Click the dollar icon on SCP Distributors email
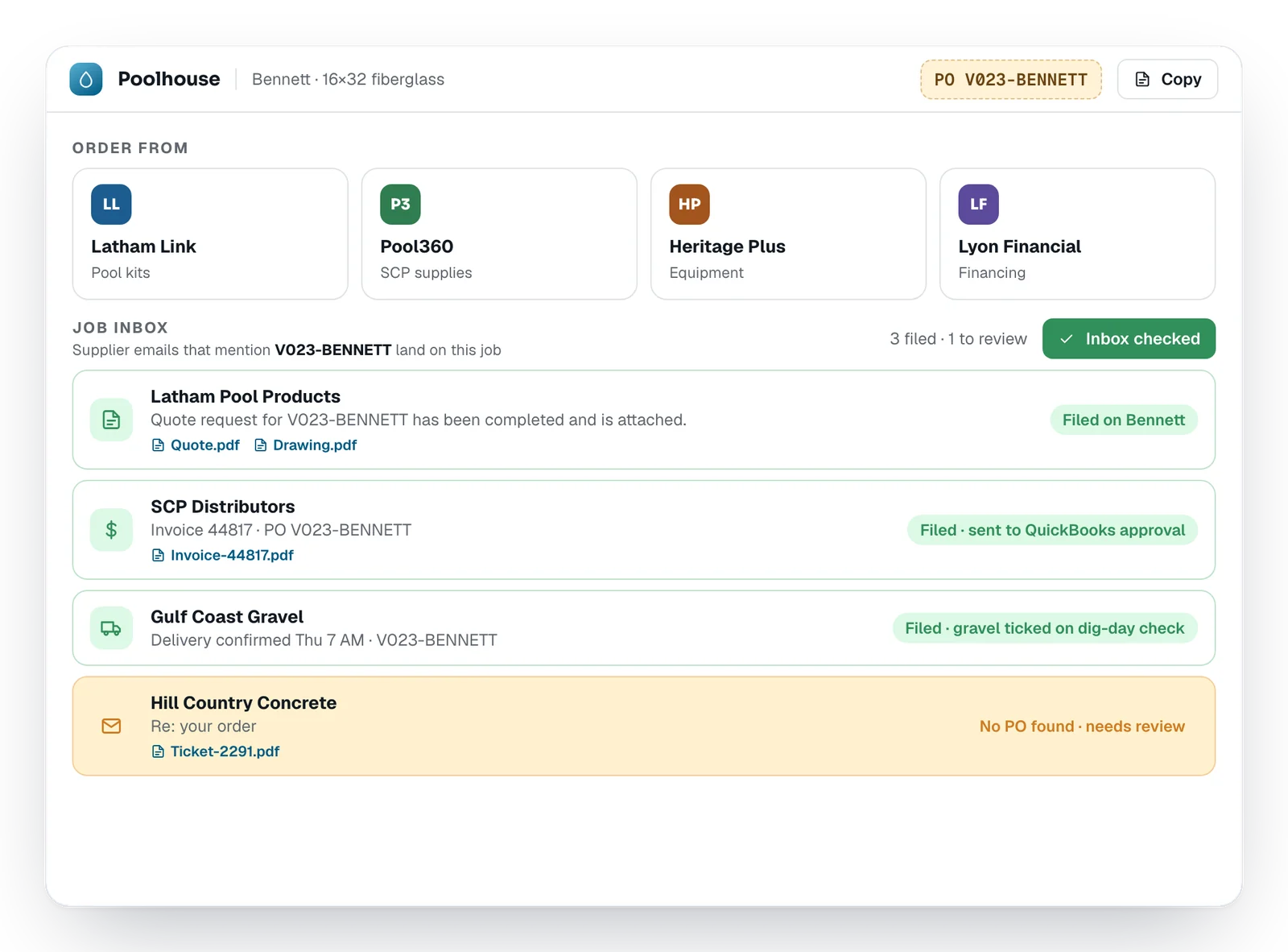Screen dimensions: 1288x952 (x=111, y=530)
